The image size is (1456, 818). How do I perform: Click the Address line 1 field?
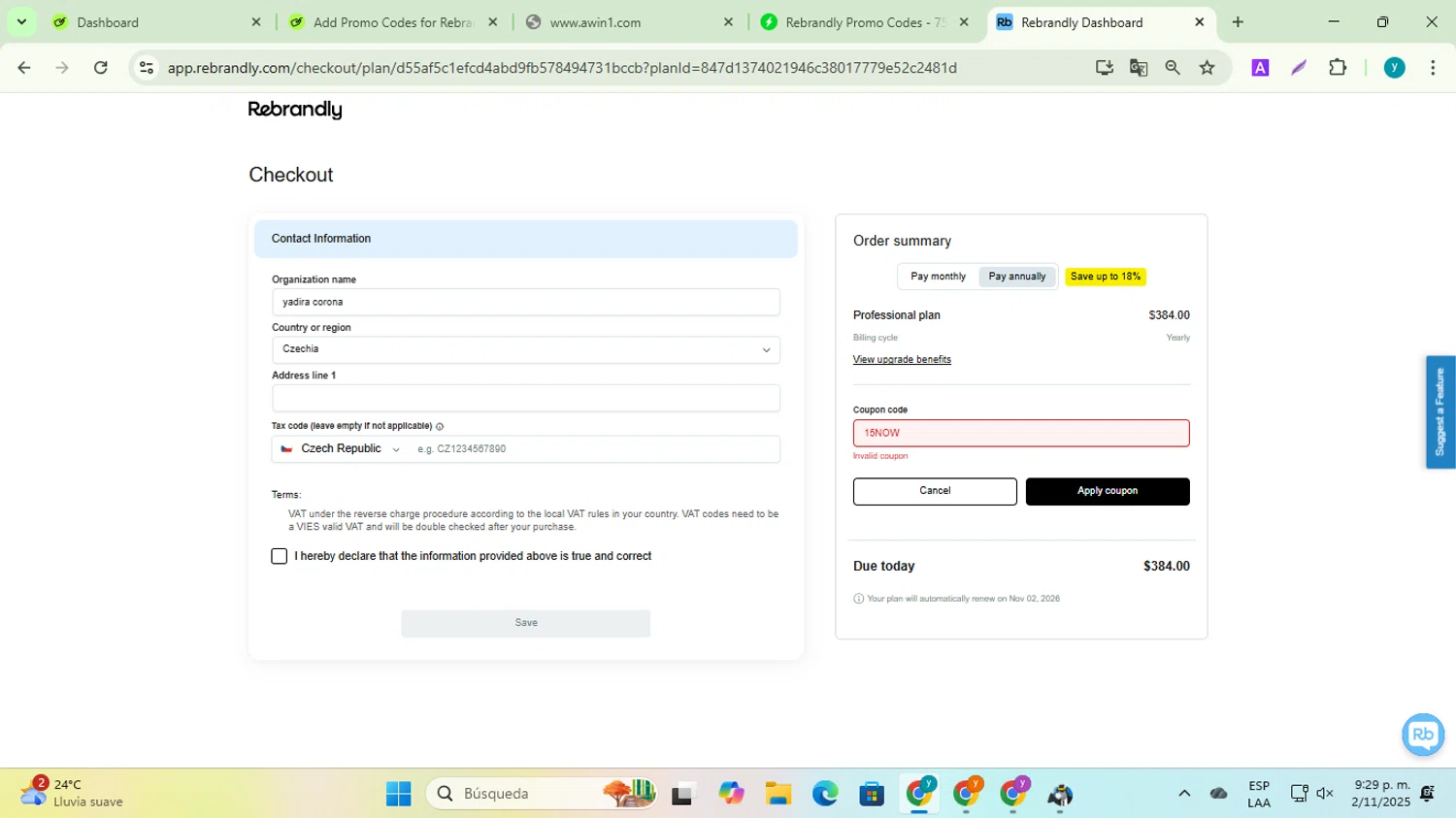tap(526, 398)
